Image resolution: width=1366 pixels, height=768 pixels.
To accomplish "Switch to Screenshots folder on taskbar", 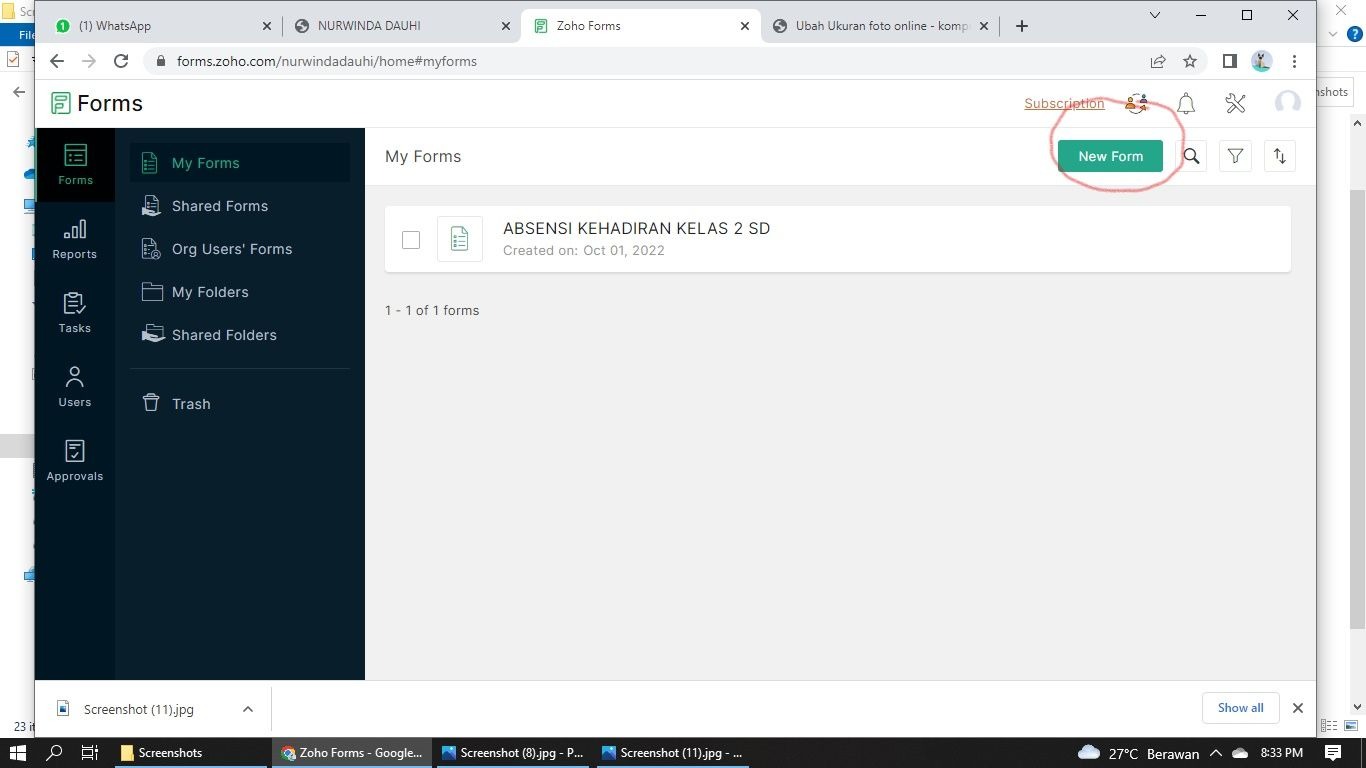I will 190,753.
